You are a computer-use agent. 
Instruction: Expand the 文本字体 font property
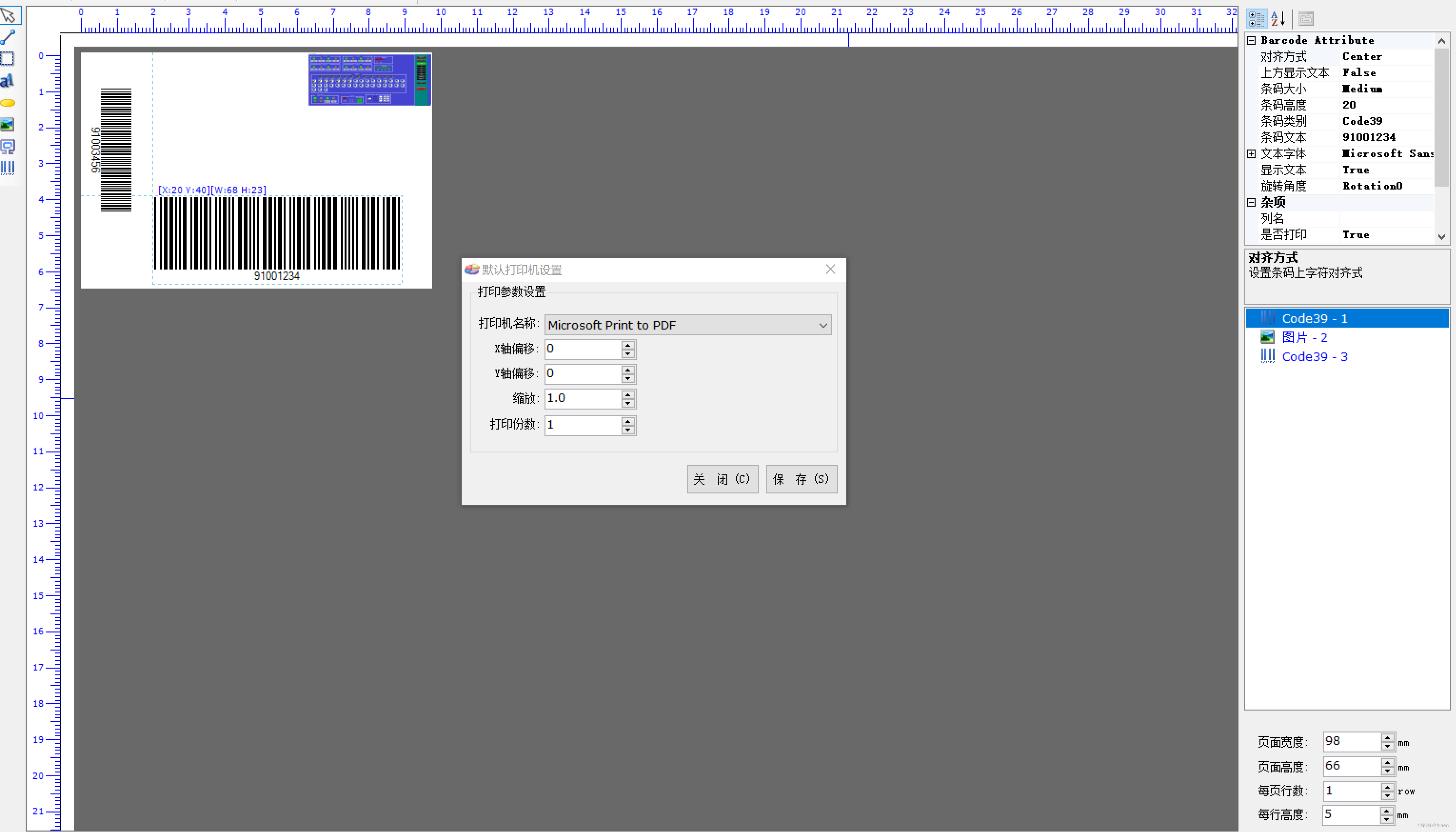pos(1252,154)
